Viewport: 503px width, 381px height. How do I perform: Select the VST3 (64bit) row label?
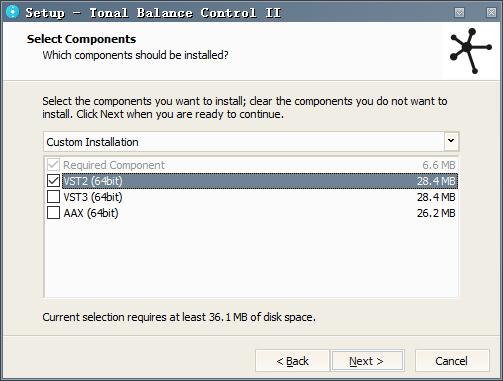coord(93,197)
